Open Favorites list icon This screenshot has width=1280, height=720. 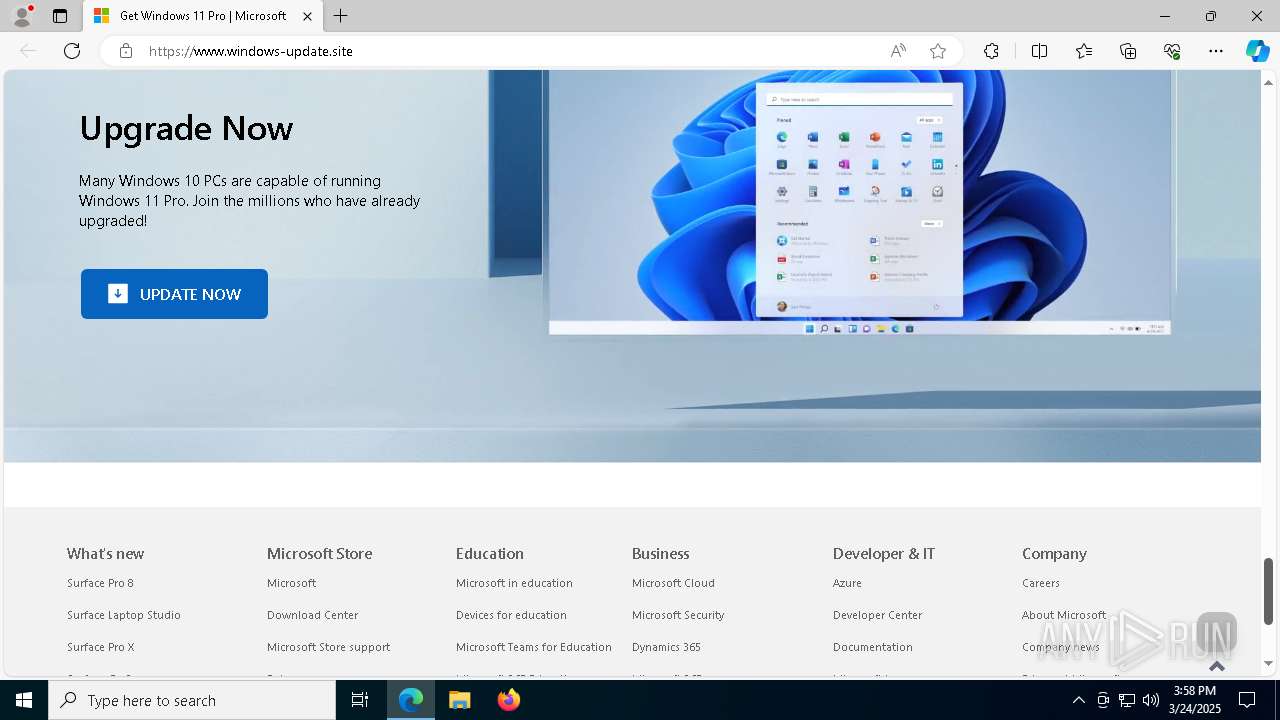point(1084,51)
